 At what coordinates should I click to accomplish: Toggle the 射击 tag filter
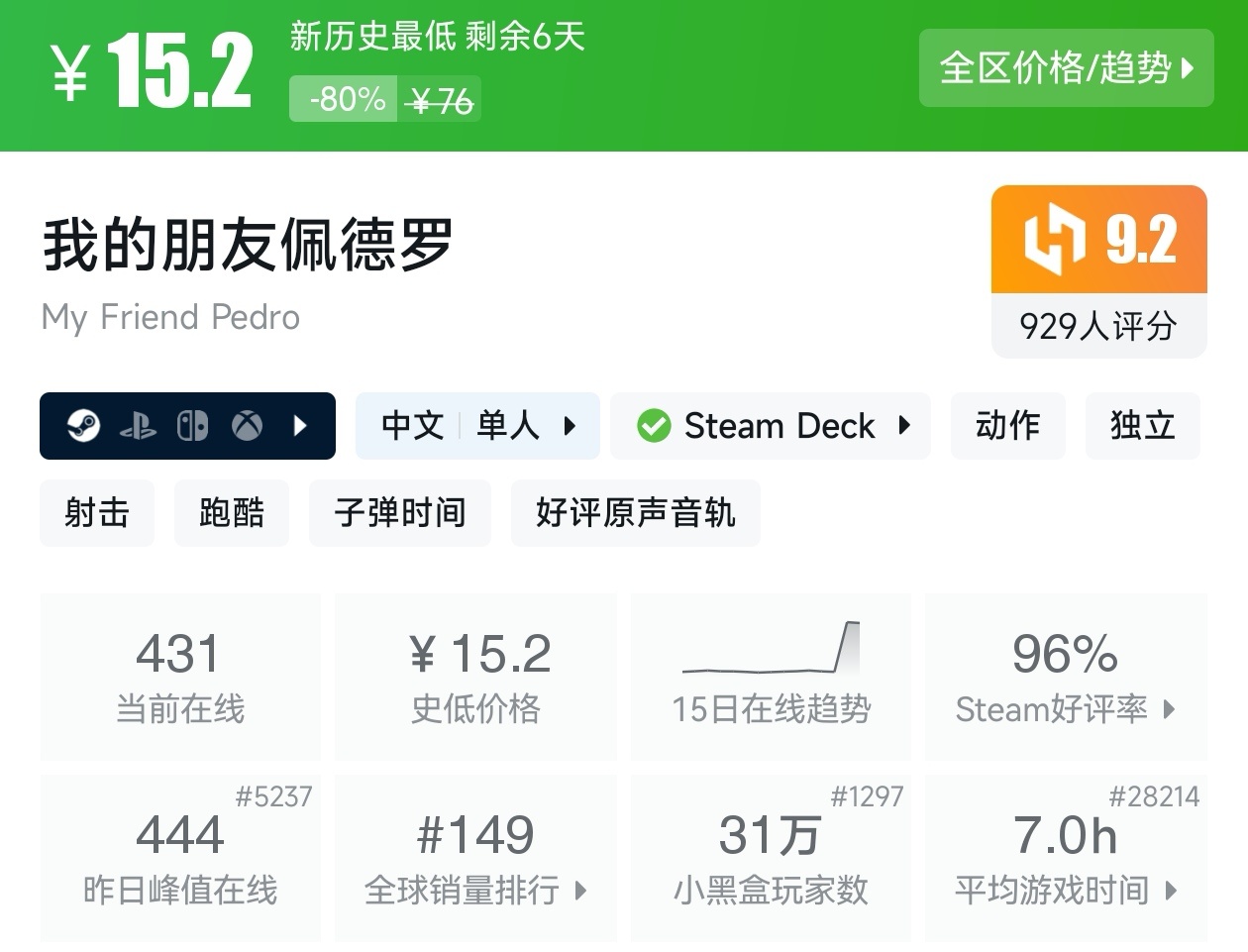tap(96, 513)
